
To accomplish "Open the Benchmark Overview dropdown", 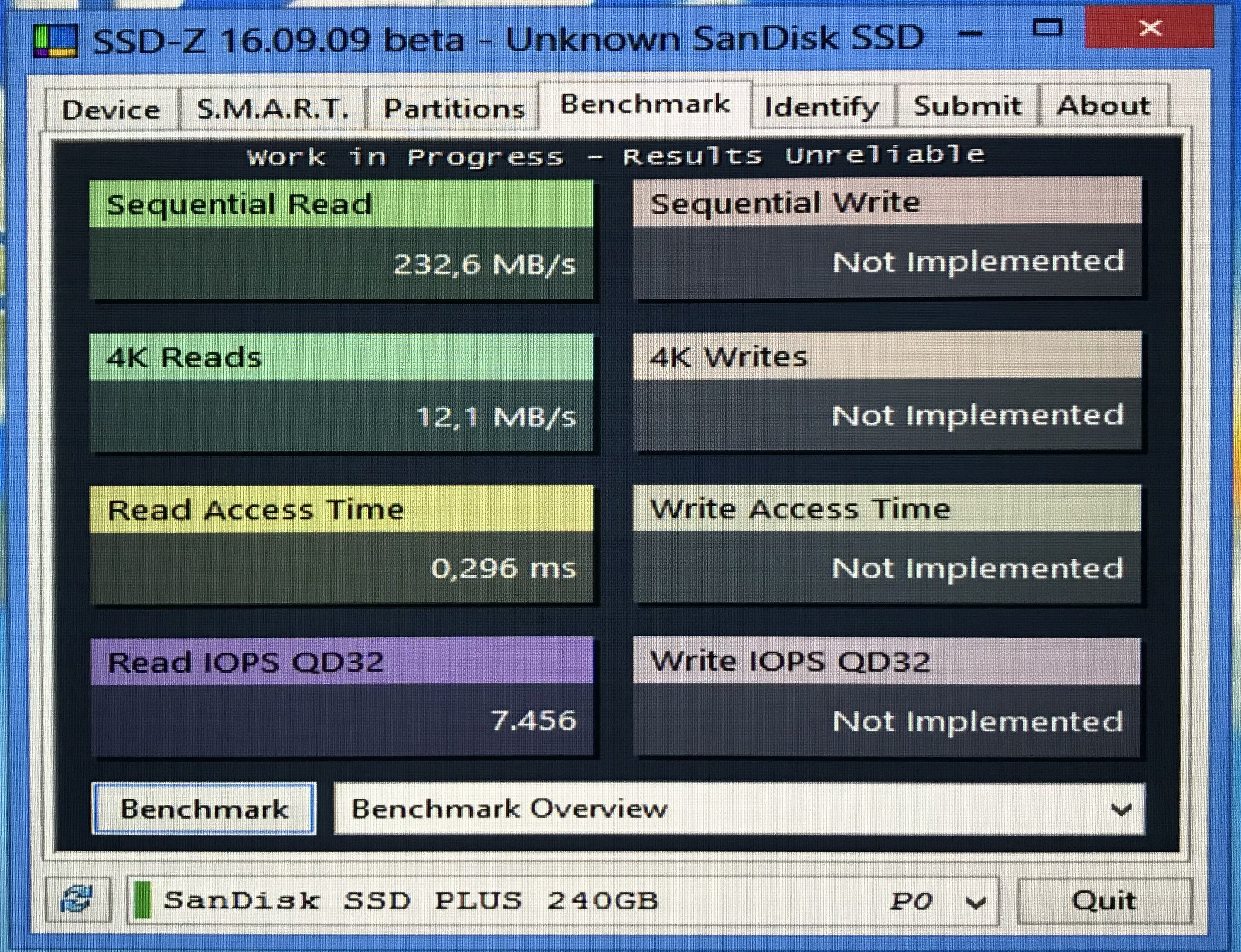I will click(x=739, y=809).
